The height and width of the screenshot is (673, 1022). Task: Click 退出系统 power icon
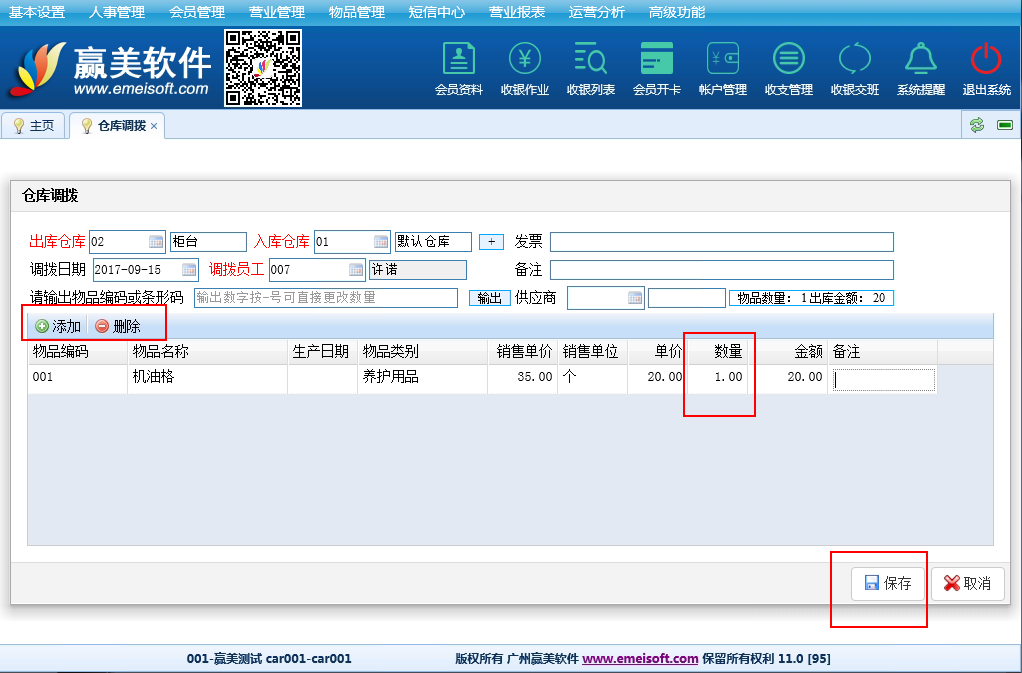(x=986, y=60)
